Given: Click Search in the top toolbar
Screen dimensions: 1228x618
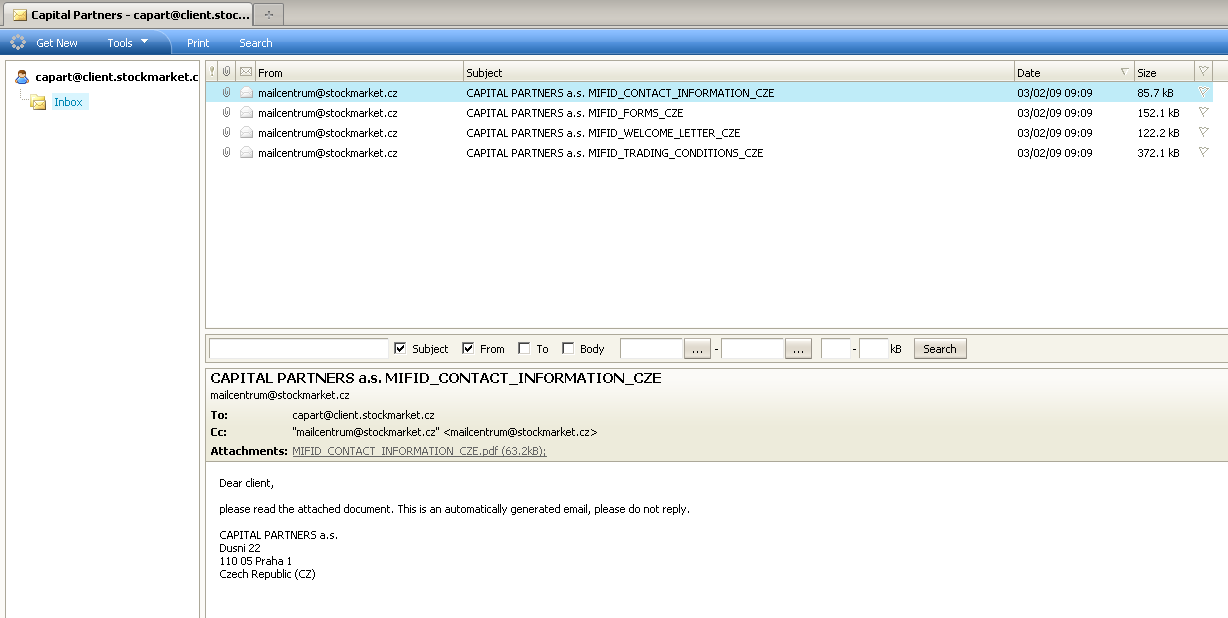Looking at the screenshot, I should coord(256,43).
